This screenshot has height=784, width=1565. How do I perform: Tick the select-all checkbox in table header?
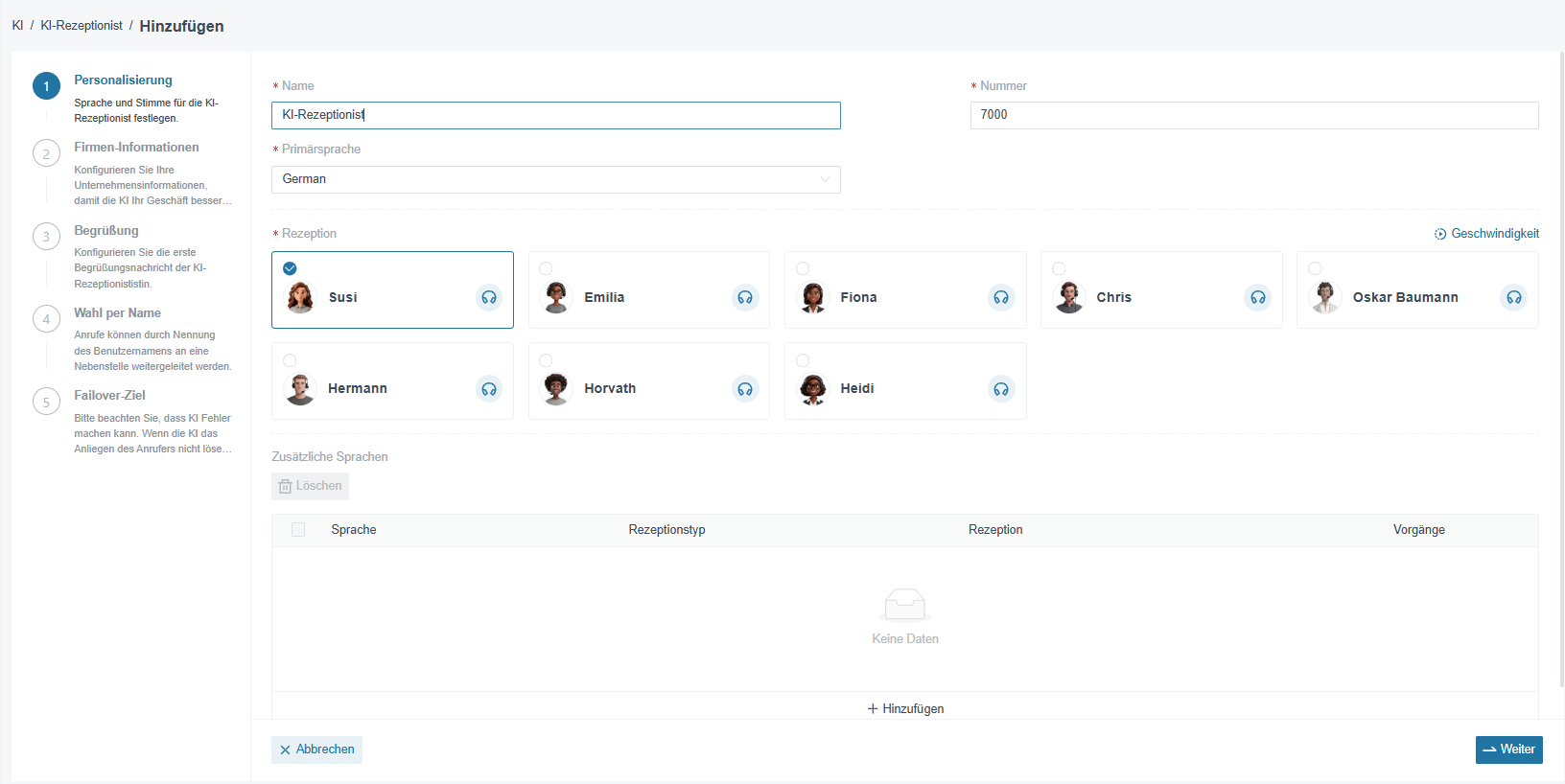298,530
